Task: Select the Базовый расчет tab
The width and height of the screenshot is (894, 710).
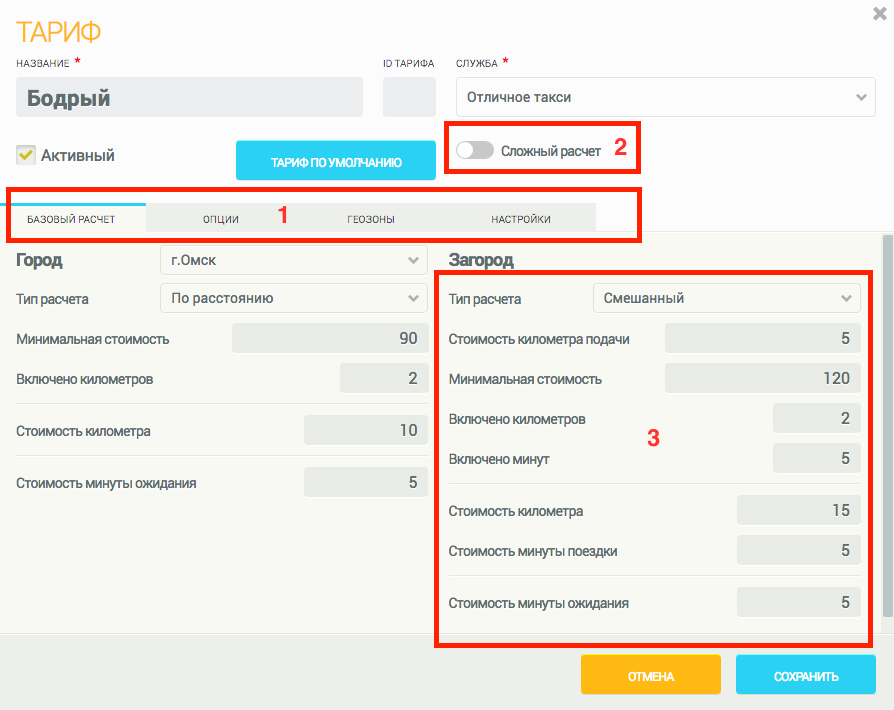Action: coord(71,219)
